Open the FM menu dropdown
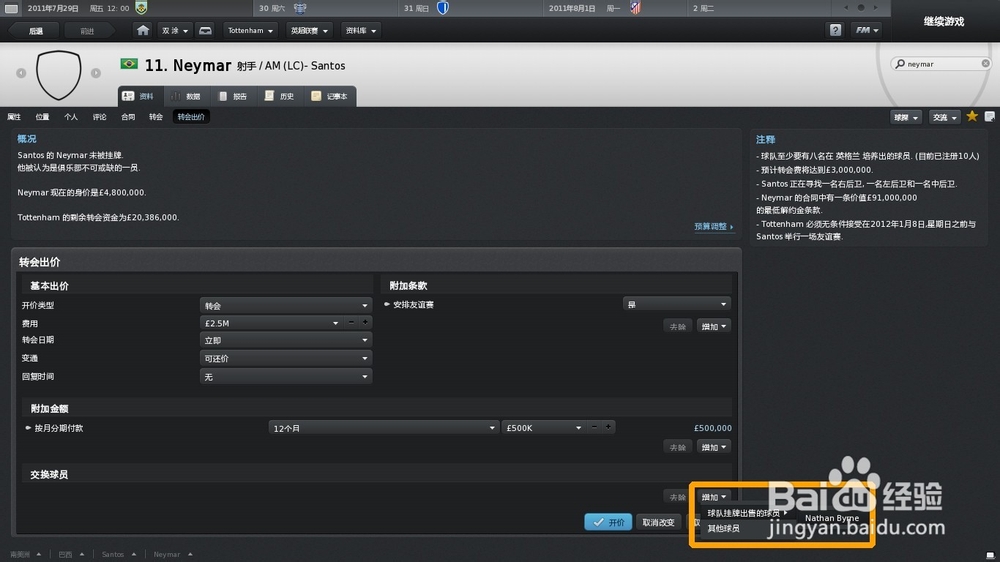This screenshot has width=1000, height=562. pyautogui.click(x=867, y=30)
